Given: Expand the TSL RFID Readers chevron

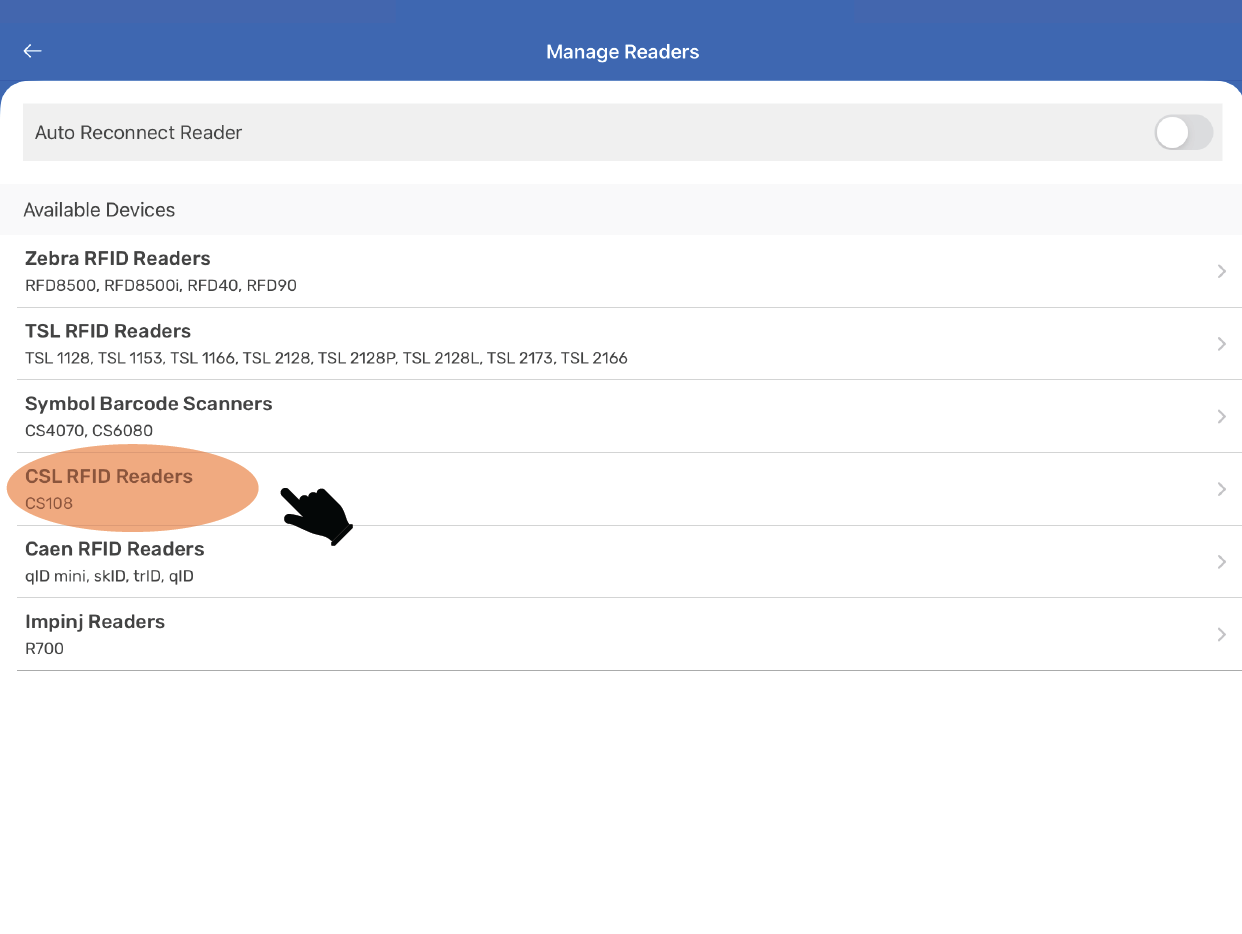Looking at the screenshot, I should [1221, 344].
